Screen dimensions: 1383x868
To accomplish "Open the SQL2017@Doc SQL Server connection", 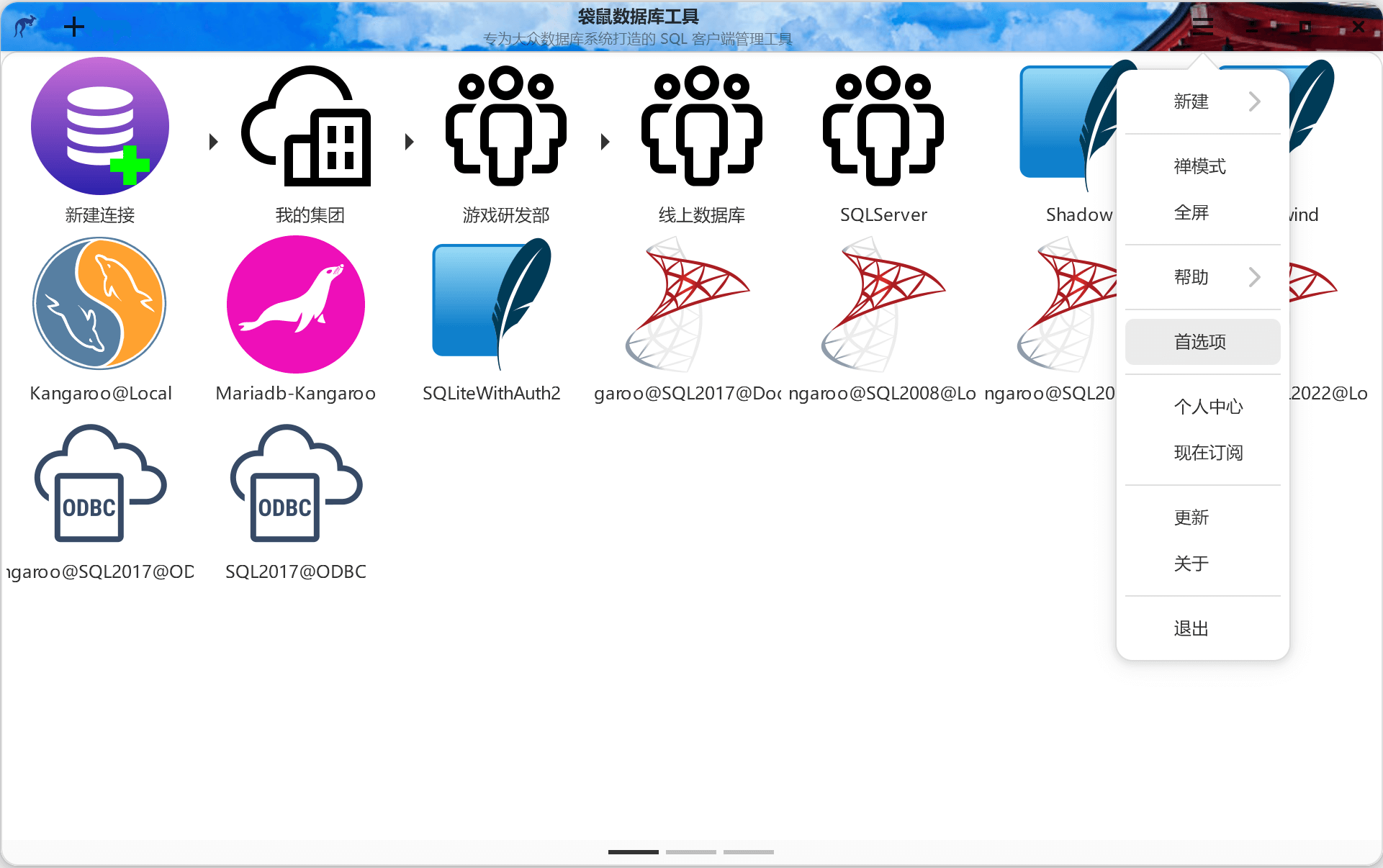I will (x=688, y=304).
